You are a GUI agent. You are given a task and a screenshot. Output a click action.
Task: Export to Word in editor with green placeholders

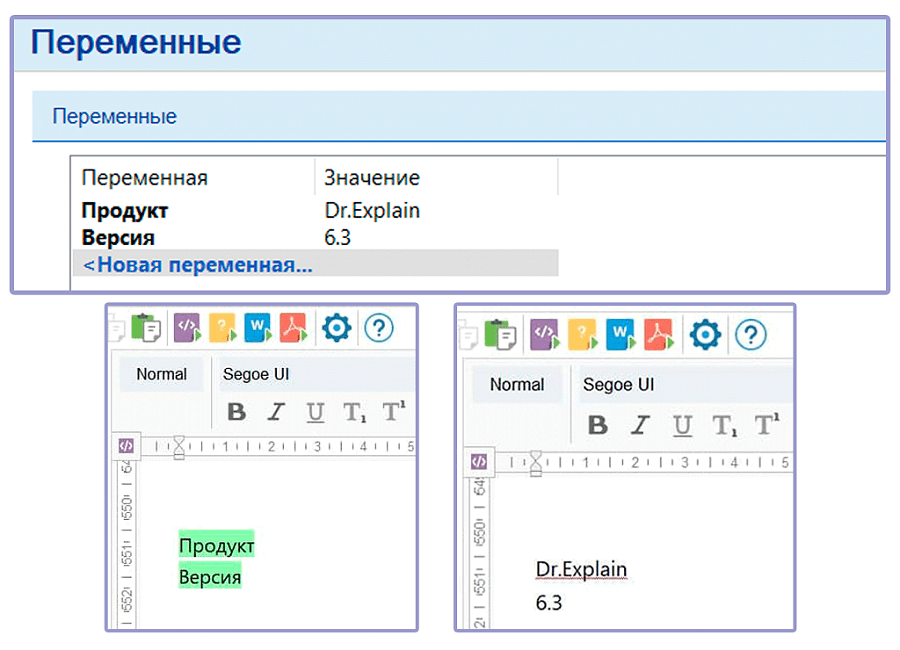[258, 328]
